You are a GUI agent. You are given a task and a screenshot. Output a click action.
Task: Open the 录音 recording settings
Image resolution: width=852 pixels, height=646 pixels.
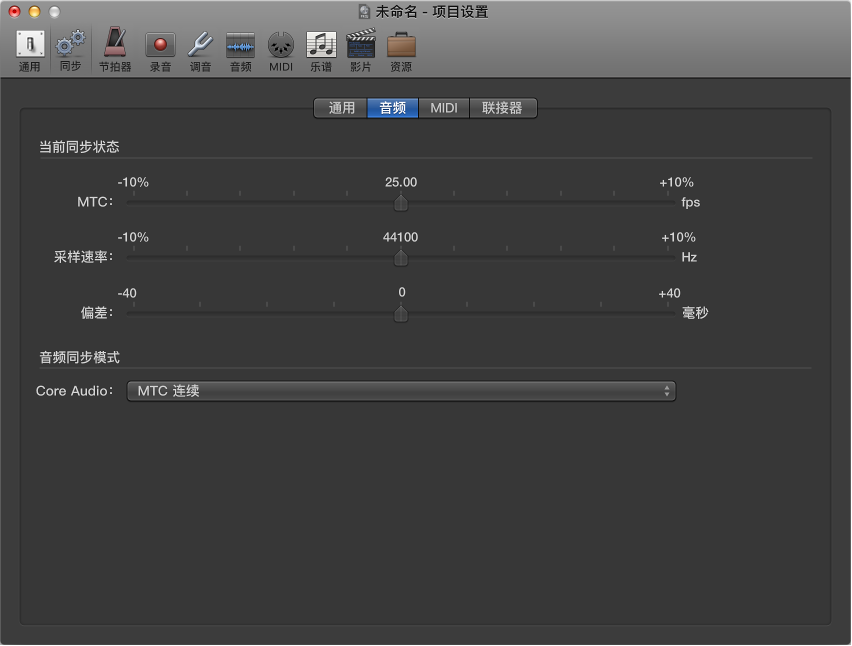pyautogui.click(x=160, y=51)
